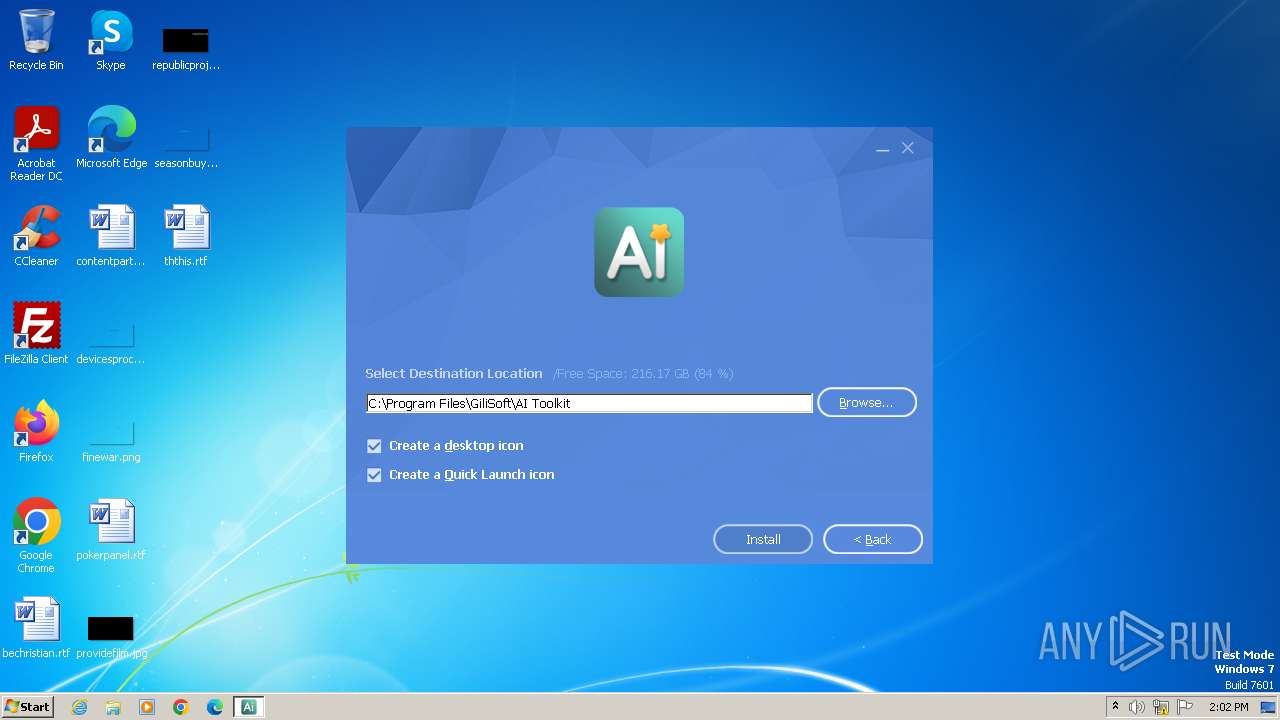Select the Recycle Bin desktop icon

(x=36, y=41)
